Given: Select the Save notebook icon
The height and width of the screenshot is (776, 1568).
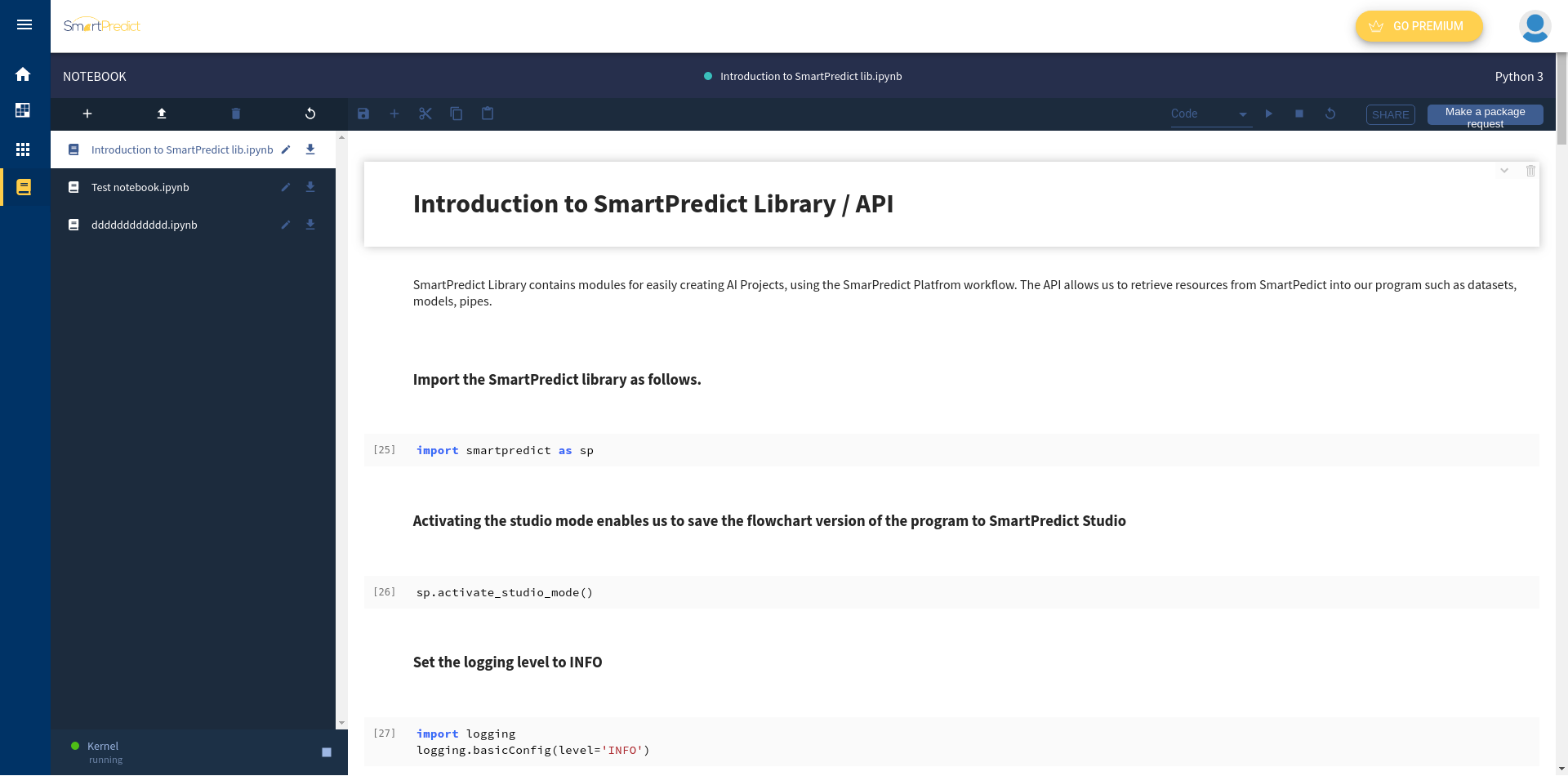Looking at the screenshot, I should point(363,114).
